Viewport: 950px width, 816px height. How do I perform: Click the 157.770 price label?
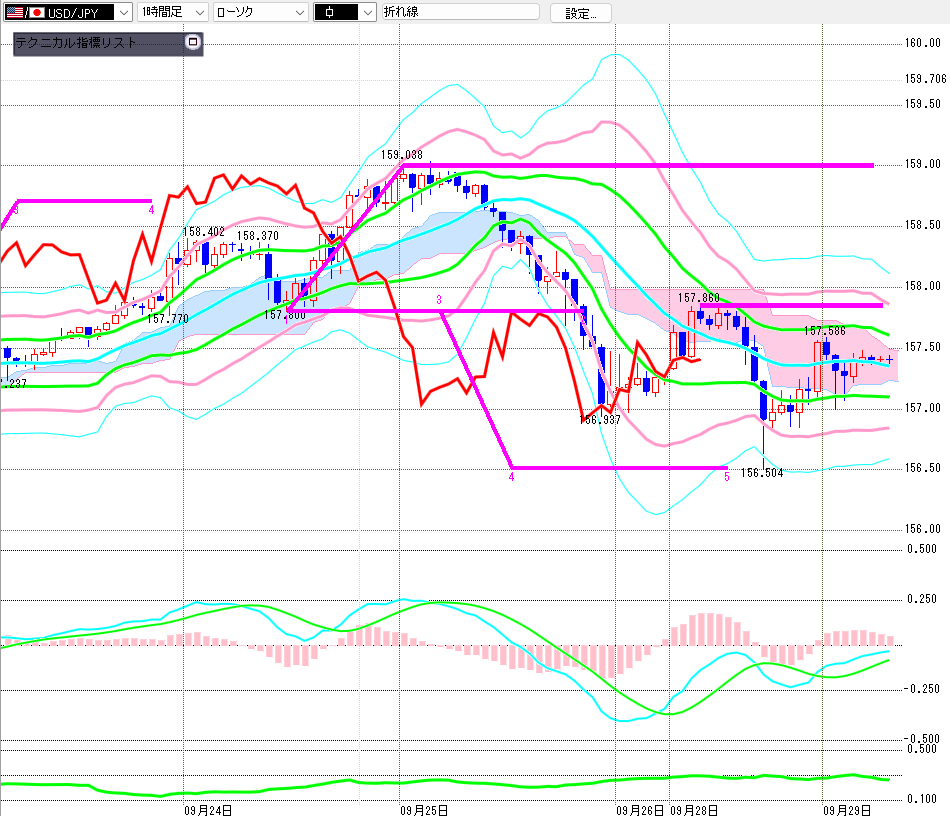[168, 319]
